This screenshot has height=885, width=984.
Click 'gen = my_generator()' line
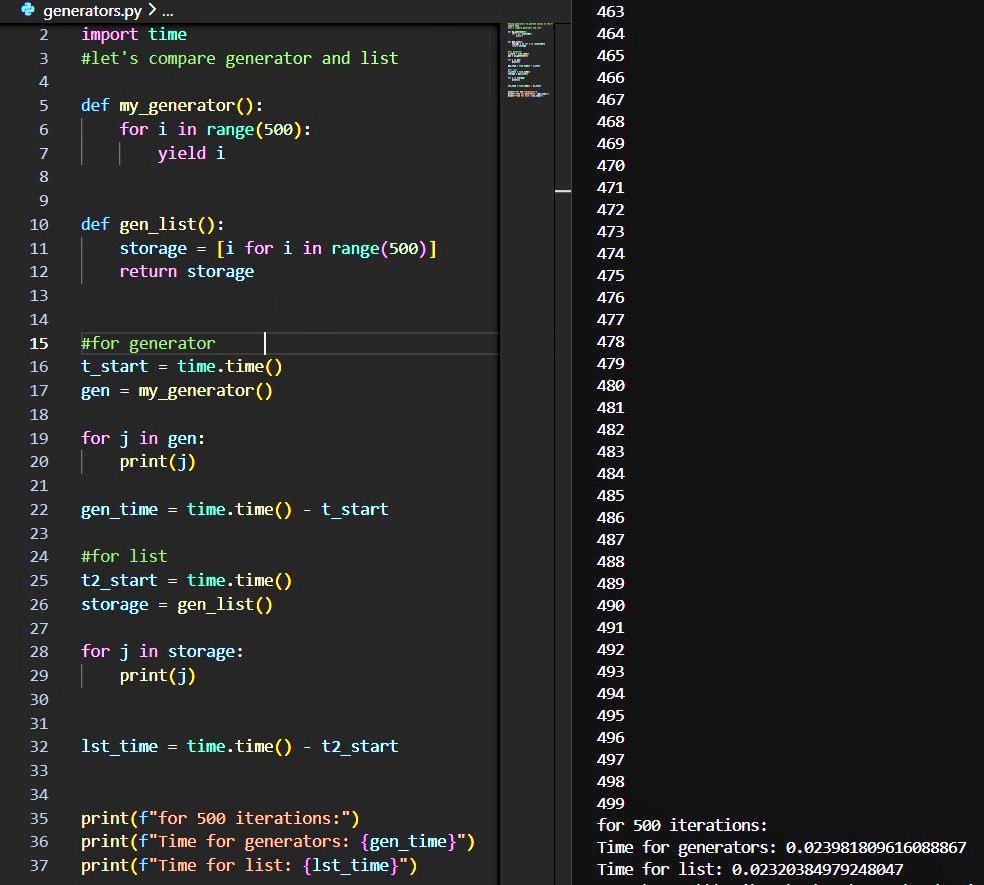tap(177, 391)
